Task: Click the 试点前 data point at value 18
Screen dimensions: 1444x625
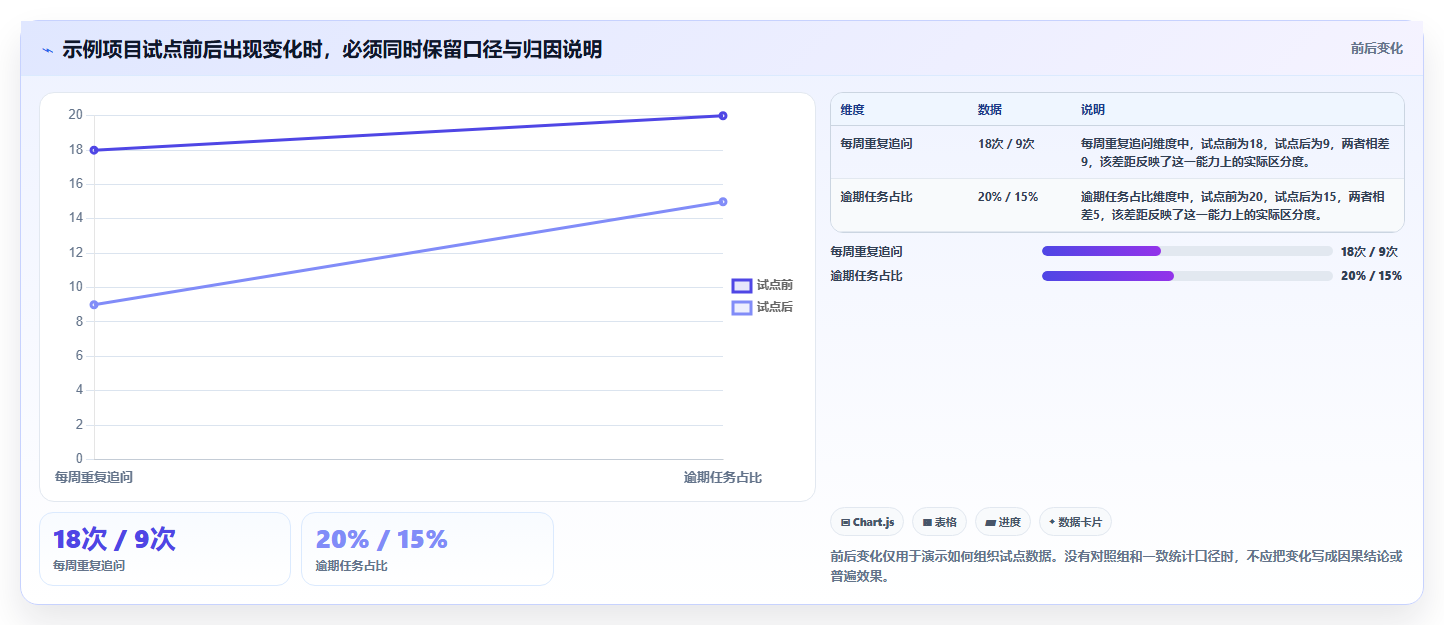Action: pyautogui.click(x=94, y=150)
